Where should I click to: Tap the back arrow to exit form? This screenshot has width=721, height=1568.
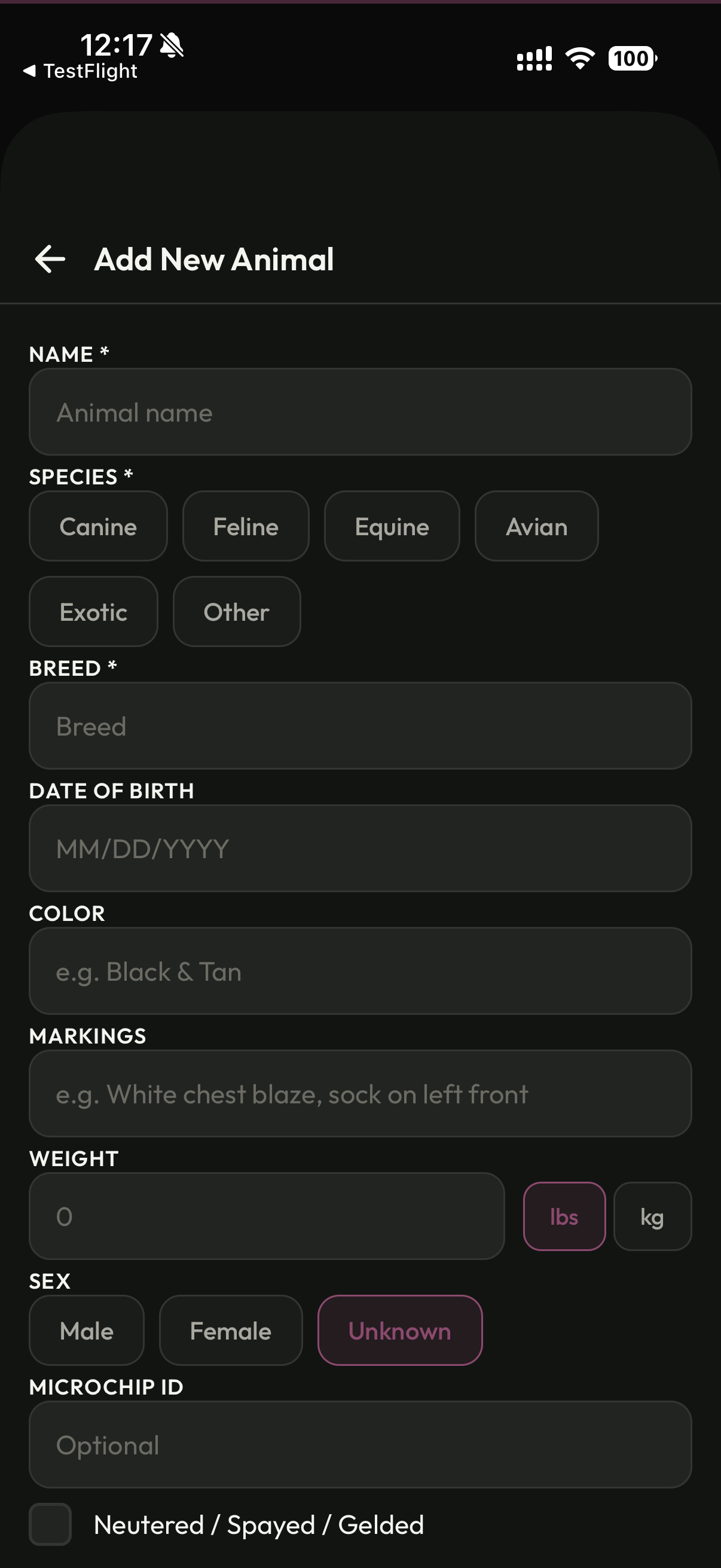coord(49,259)
